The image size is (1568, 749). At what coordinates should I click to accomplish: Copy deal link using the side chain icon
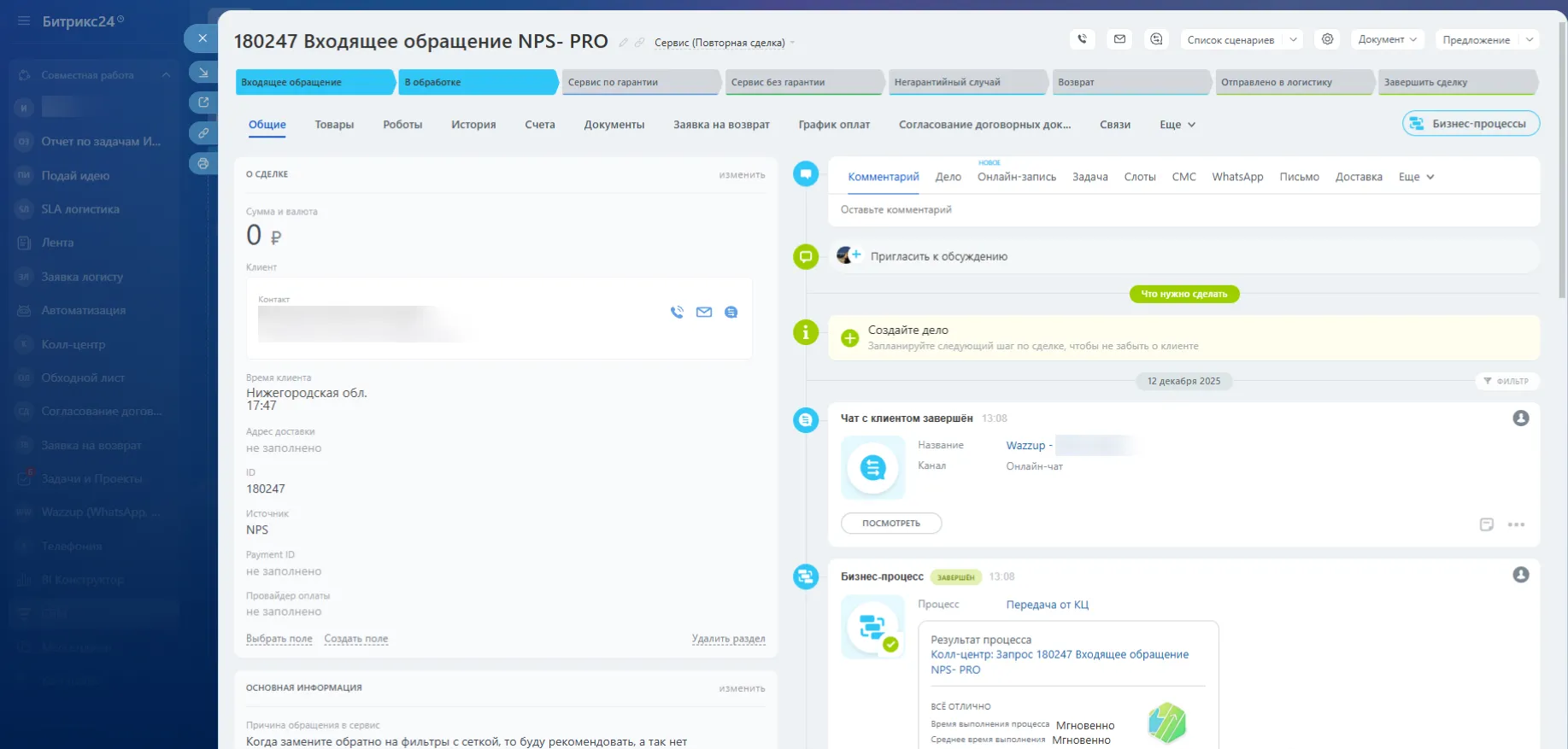click(203, 133)
